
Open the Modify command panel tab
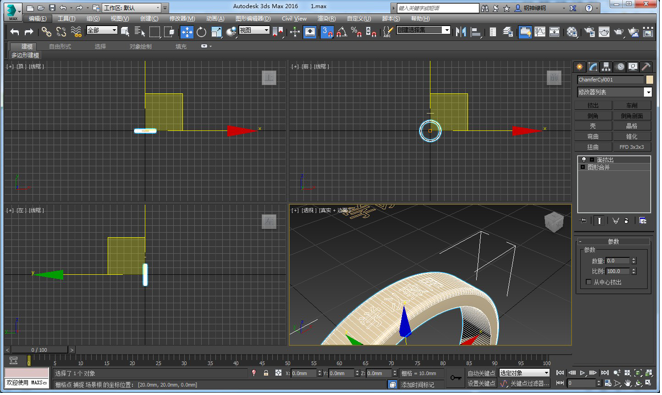click(593, 67)
